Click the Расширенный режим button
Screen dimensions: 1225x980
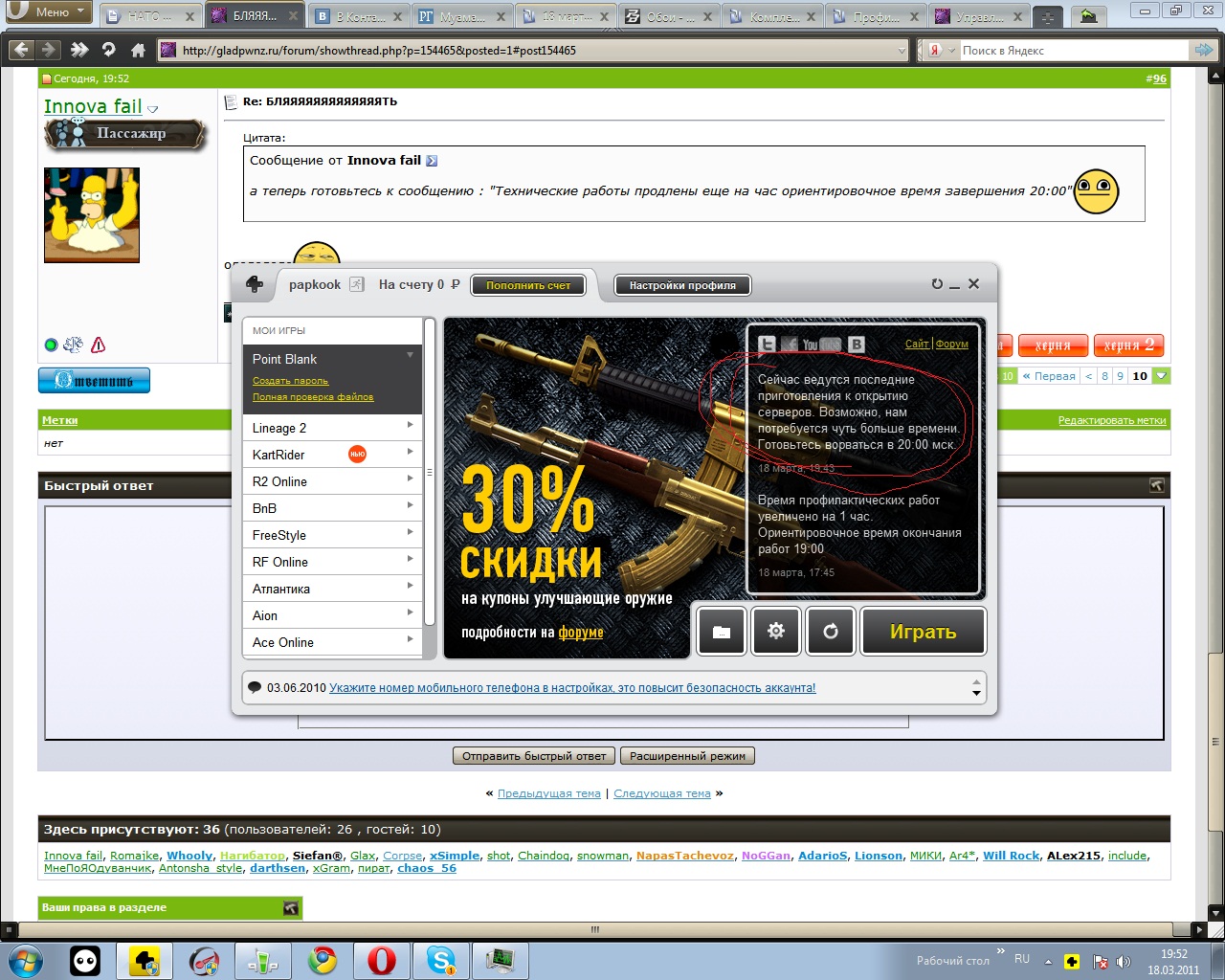click(x=687, y=756)
